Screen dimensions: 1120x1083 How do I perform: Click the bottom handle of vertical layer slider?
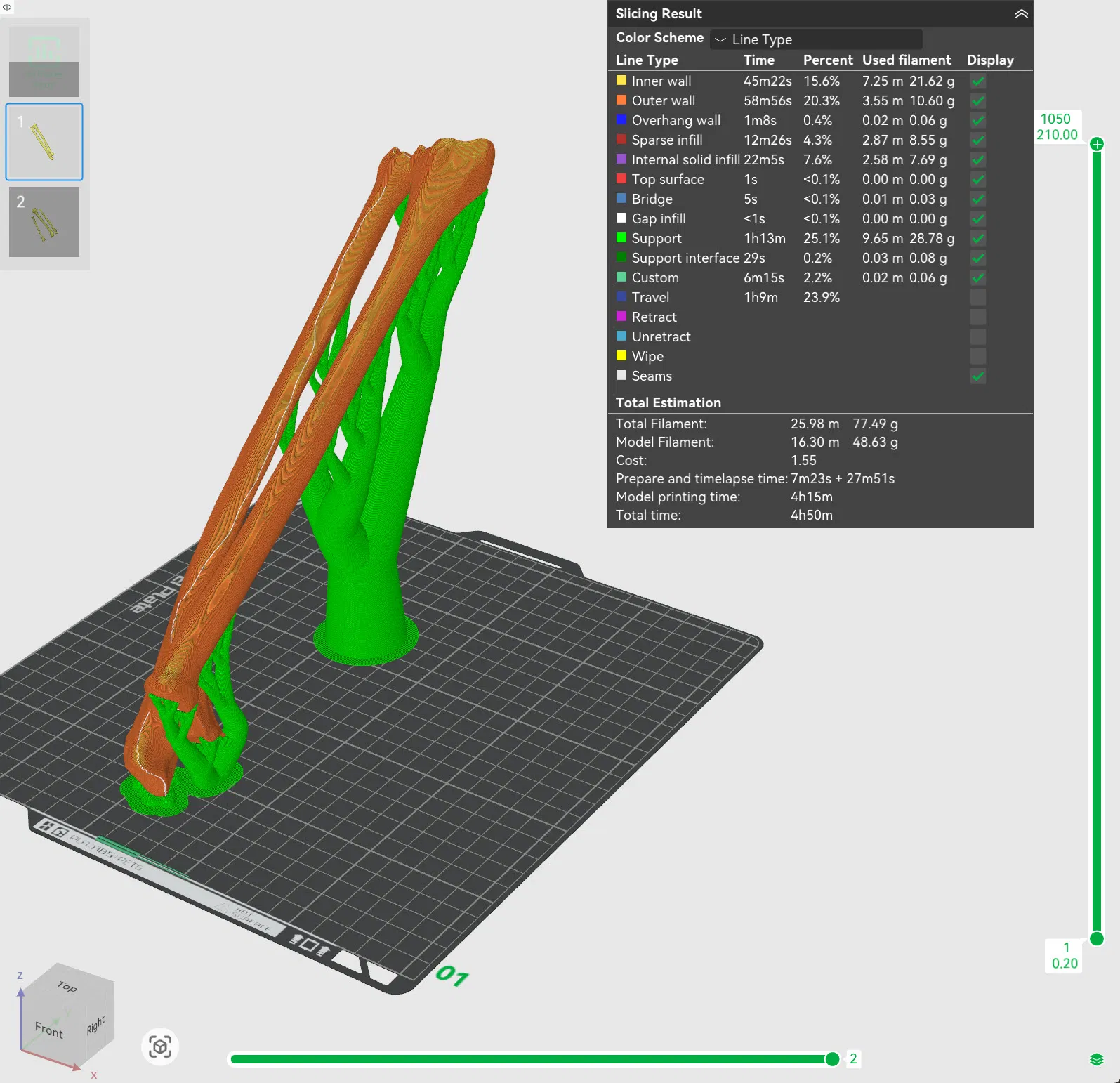(1096, 939)
